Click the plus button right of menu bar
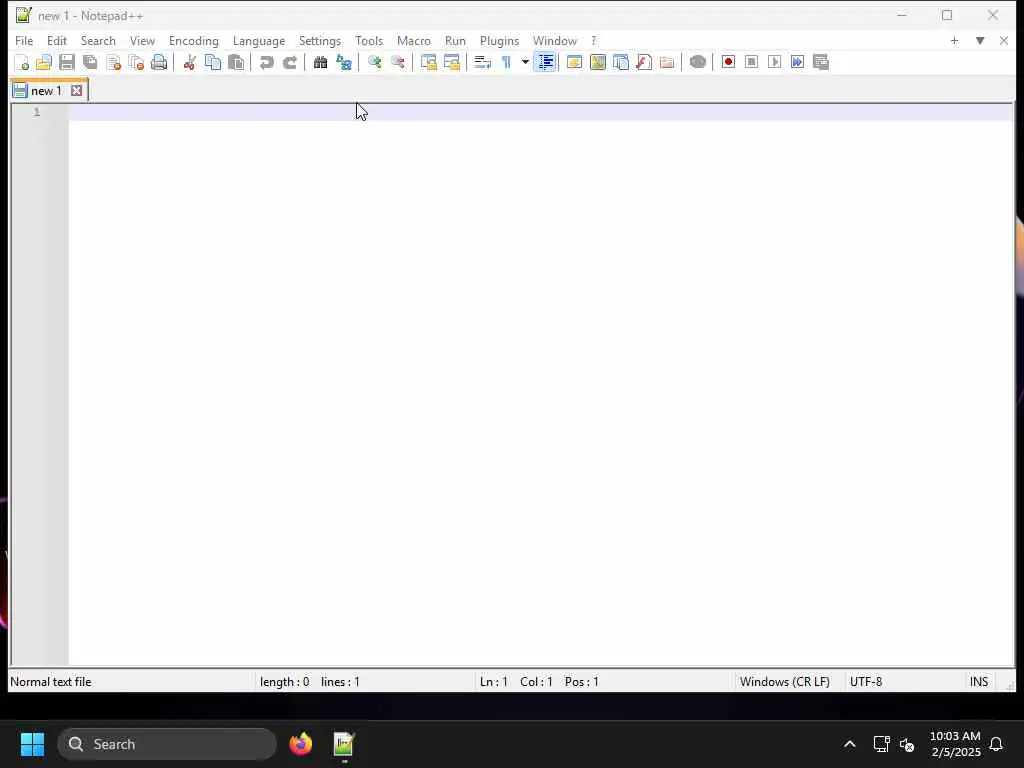 (x=954, y=40)
